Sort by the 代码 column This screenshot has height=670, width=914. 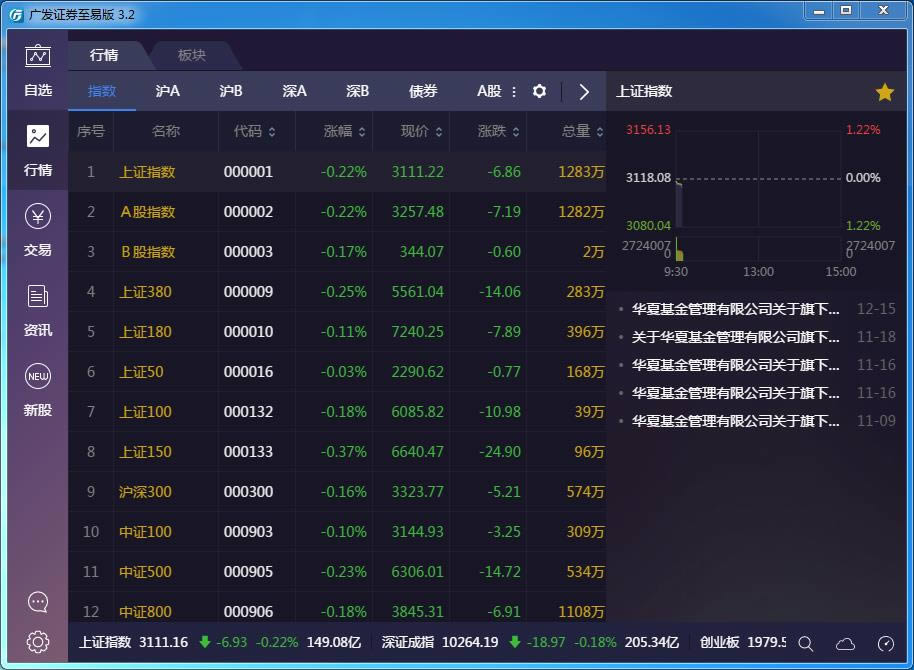(x=255, y=131)
